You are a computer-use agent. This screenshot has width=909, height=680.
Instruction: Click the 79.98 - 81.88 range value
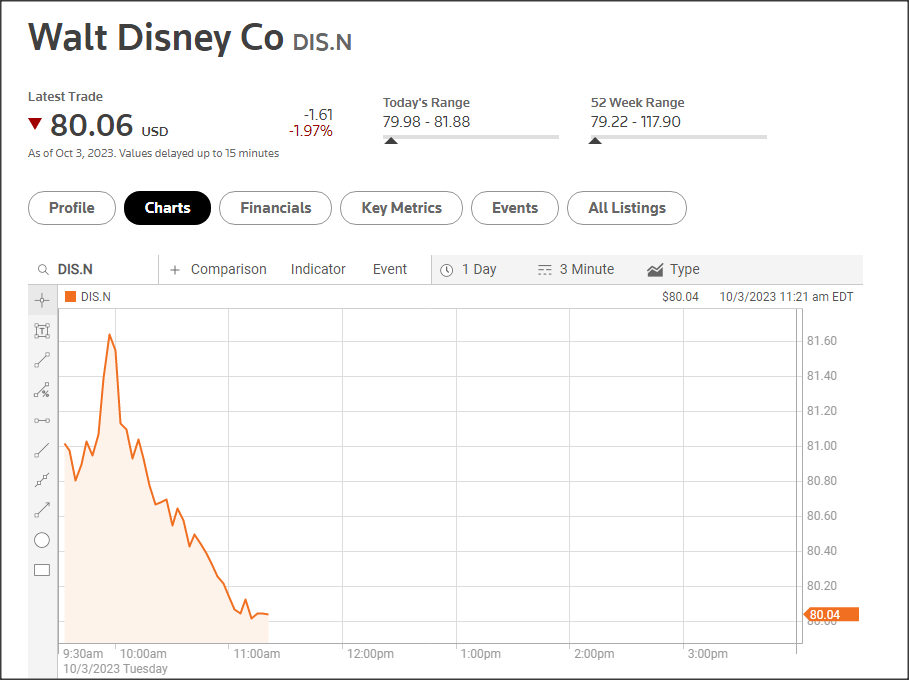pyautogui.click(x=427, y=122)
